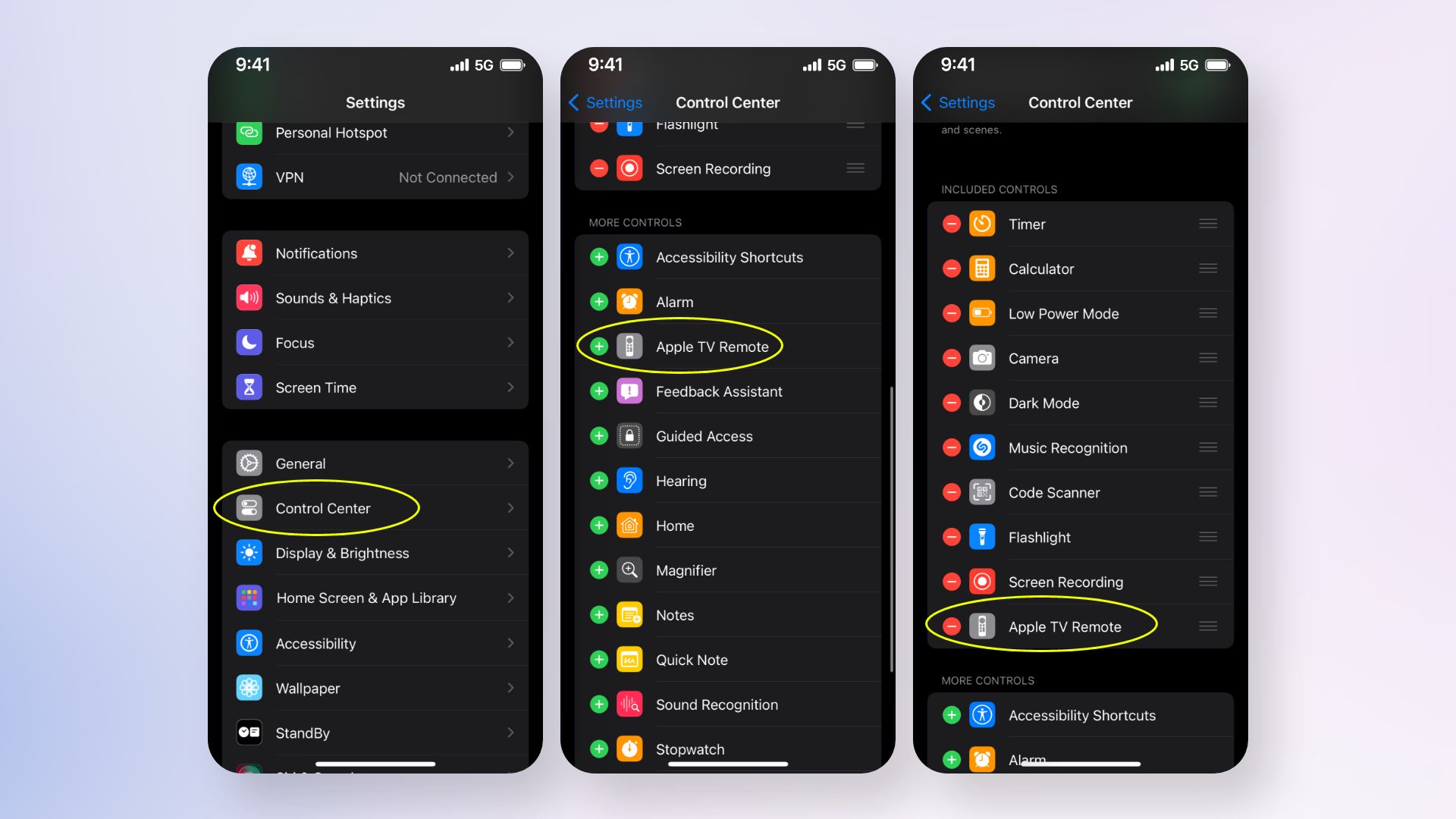Remove Timer from included controls

952,224
